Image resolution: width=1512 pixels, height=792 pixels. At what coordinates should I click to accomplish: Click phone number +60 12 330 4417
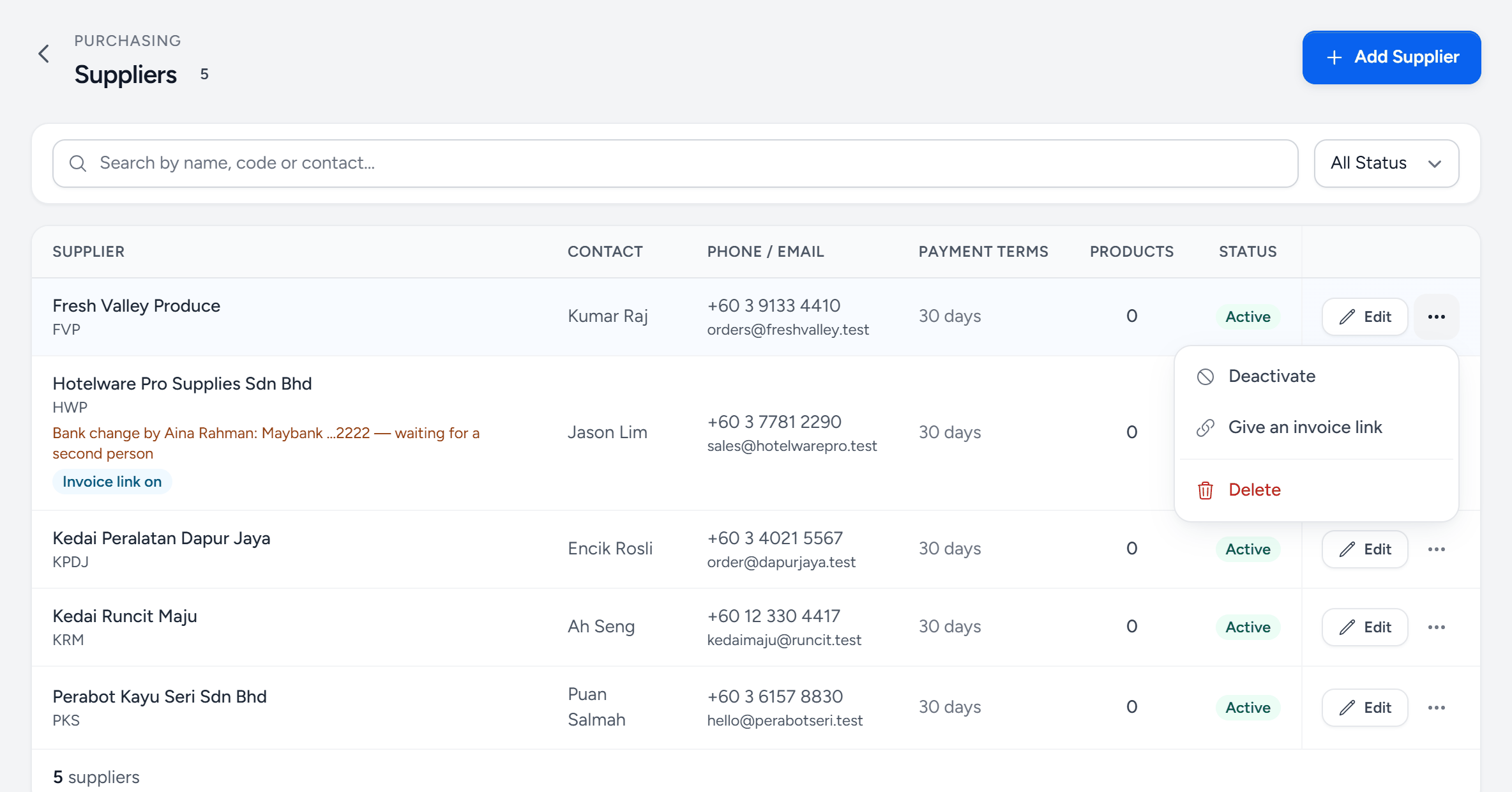(x=773, y=616)
